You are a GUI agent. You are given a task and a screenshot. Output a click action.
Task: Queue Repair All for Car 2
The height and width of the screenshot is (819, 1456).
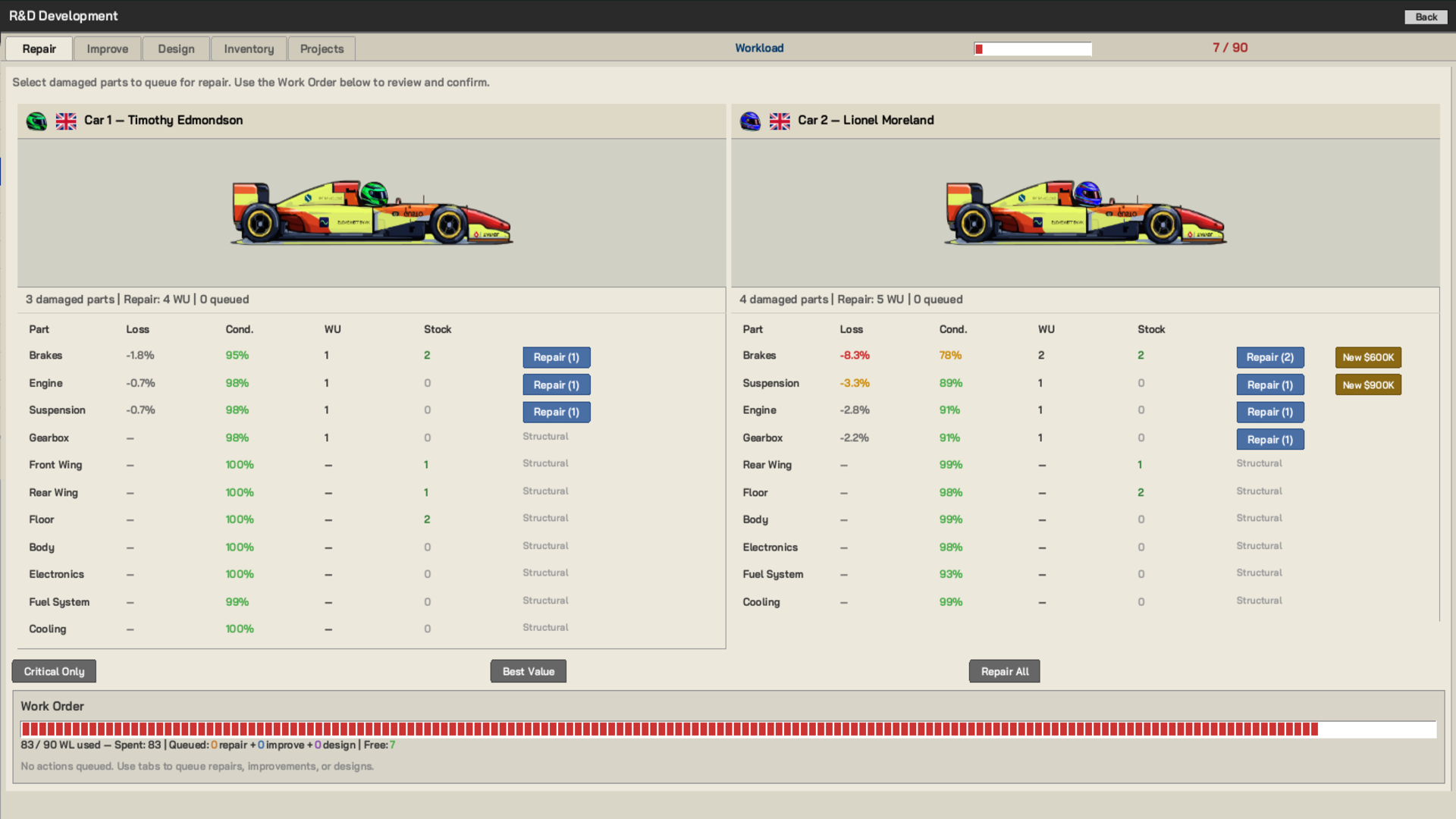(1004, 671)
